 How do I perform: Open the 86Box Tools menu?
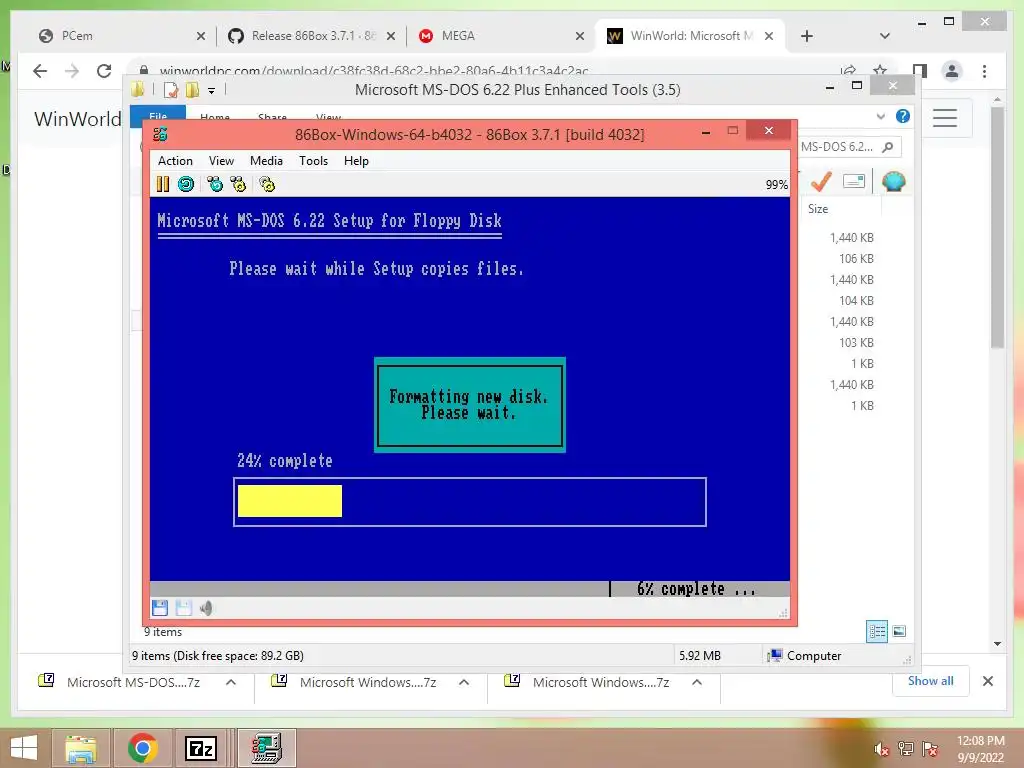click(x=313, y=161)
